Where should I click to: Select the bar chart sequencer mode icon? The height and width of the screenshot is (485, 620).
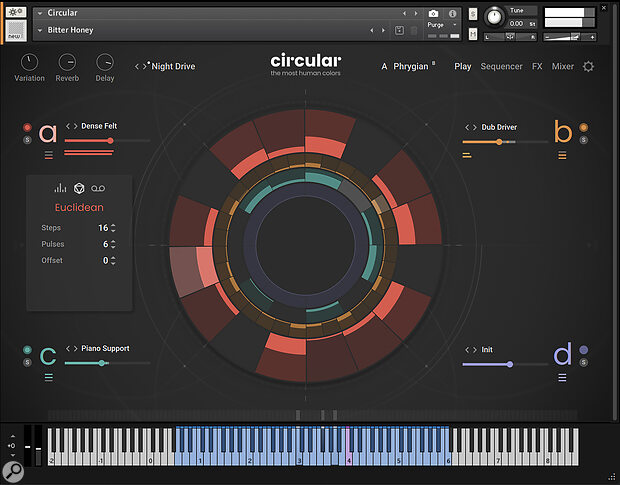60,188
